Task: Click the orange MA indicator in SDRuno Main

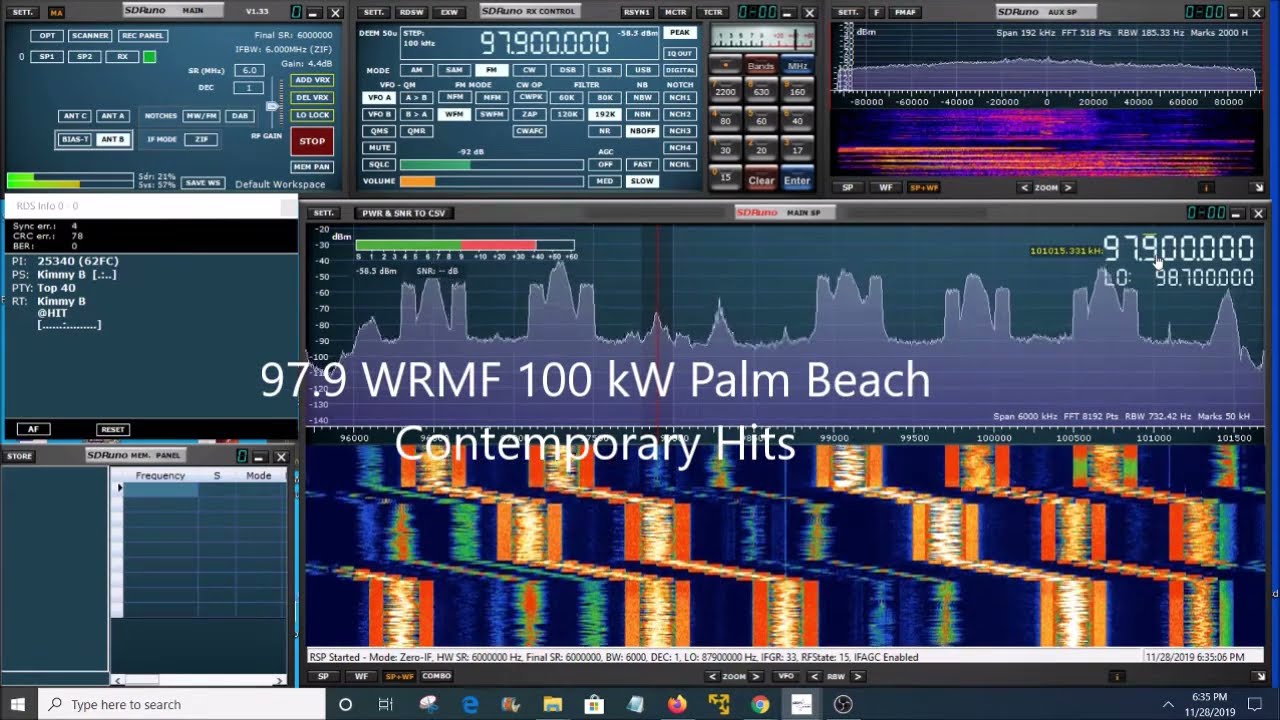Action: (56, 13)
